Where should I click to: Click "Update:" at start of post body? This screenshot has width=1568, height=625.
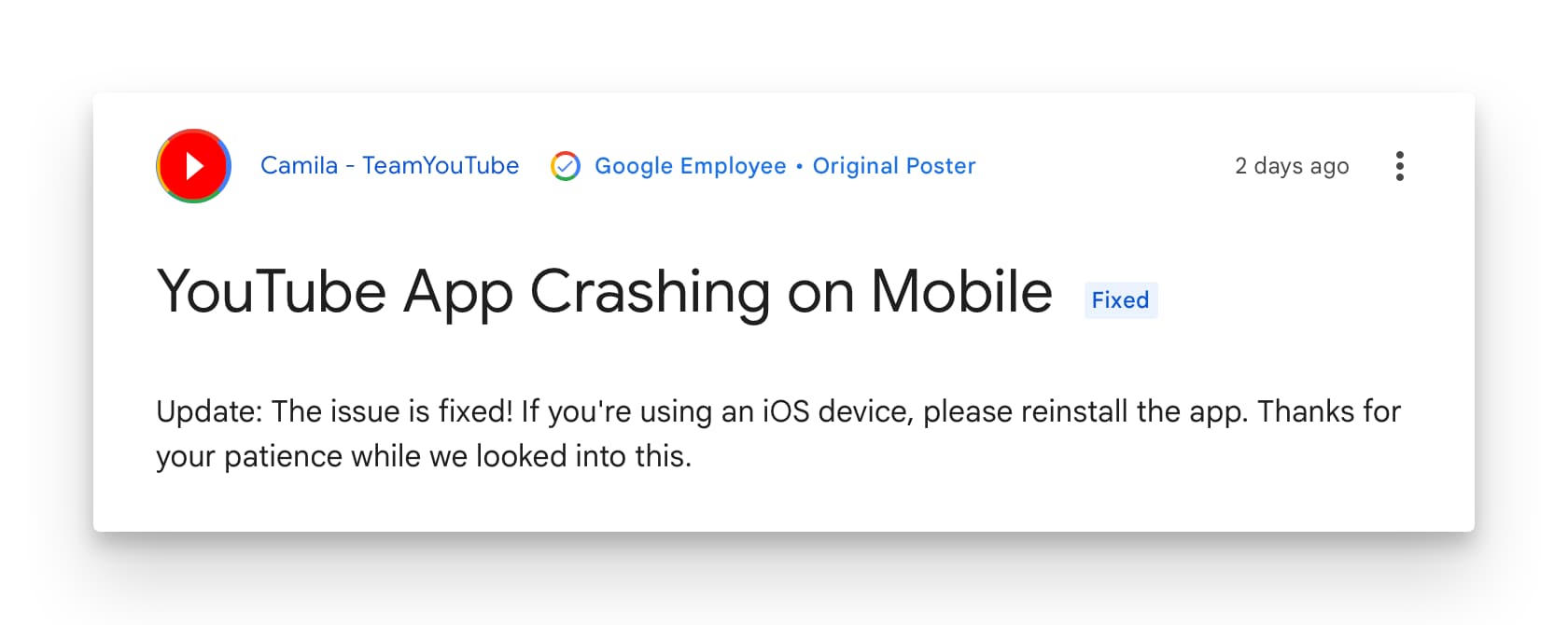click(209, 411)
